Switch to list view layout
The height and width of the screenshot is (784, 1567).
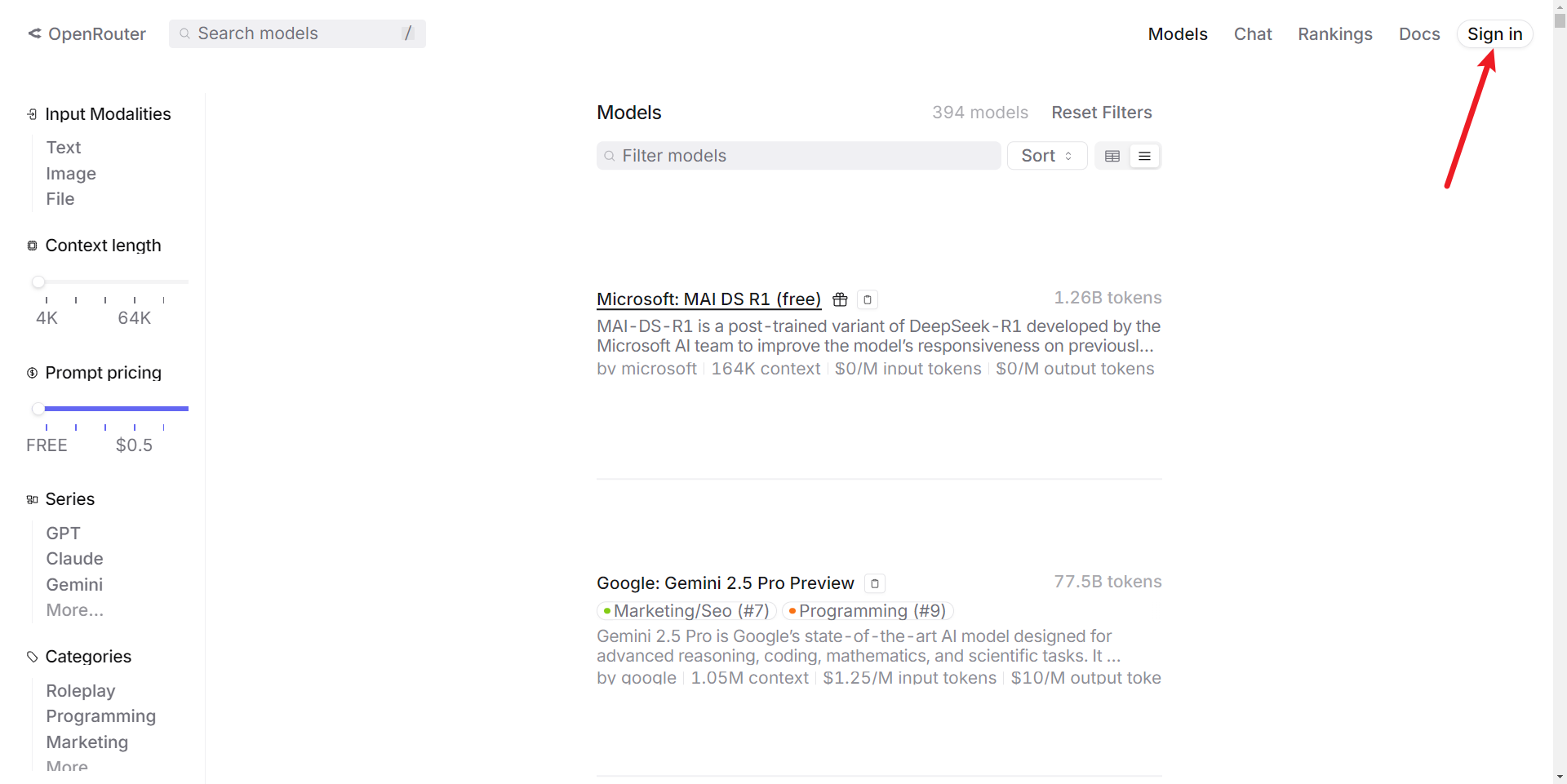1145,156
